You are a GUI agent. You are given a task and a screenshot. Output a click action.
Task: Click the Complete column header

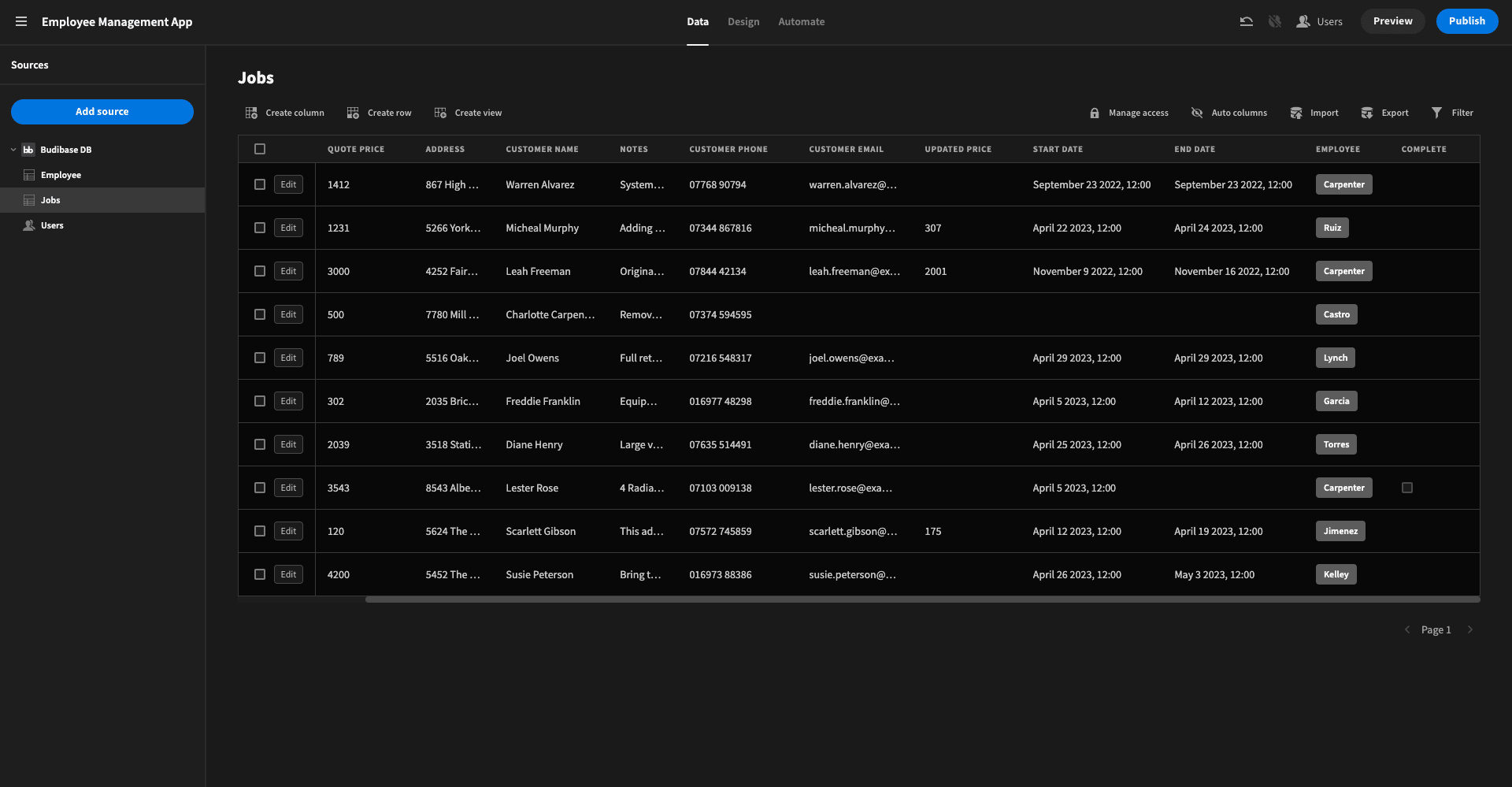[x=1424, y=149]
